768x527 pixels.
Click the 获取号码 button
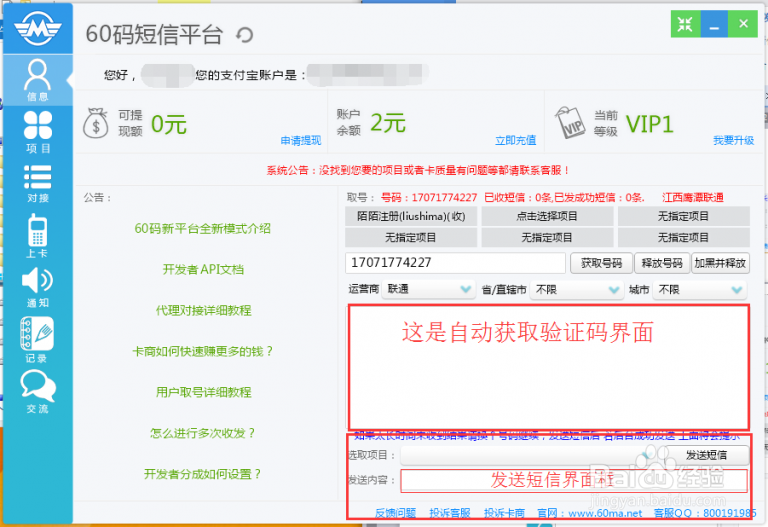(601, 263)
